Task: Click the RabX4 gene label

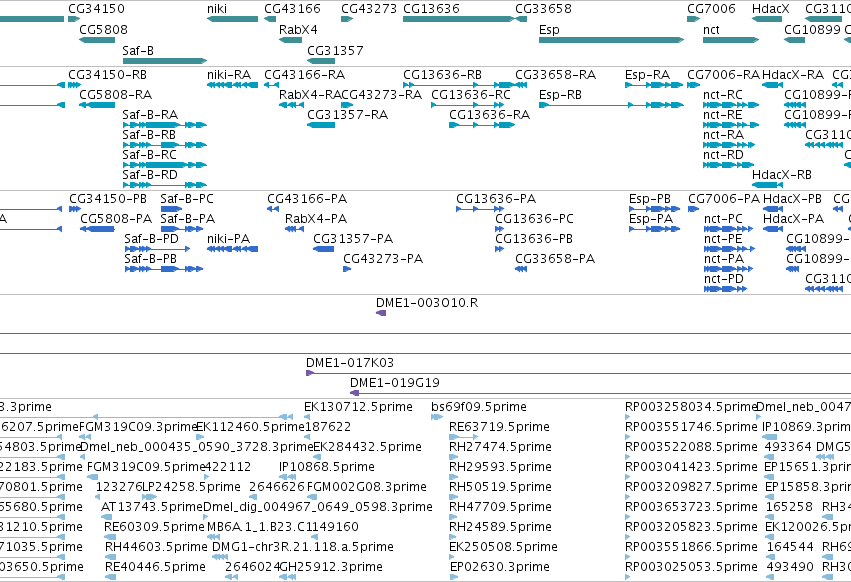Action: (298, 29)
